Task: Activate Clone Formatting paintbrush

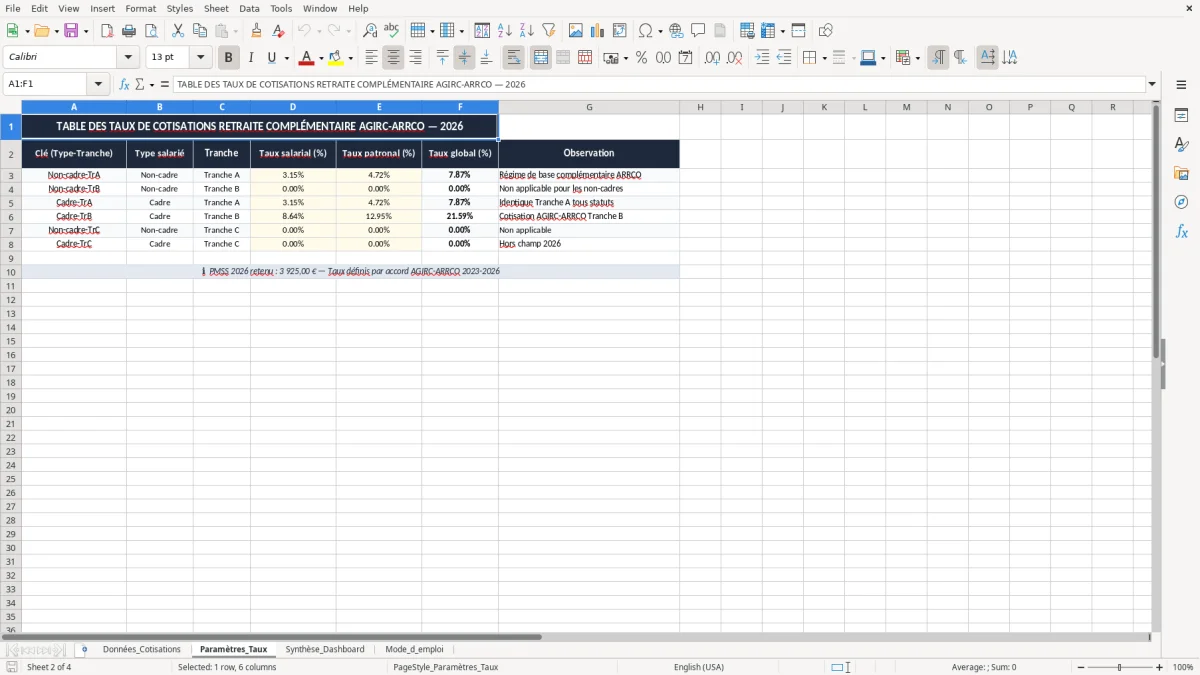Action: click(257, 31)
